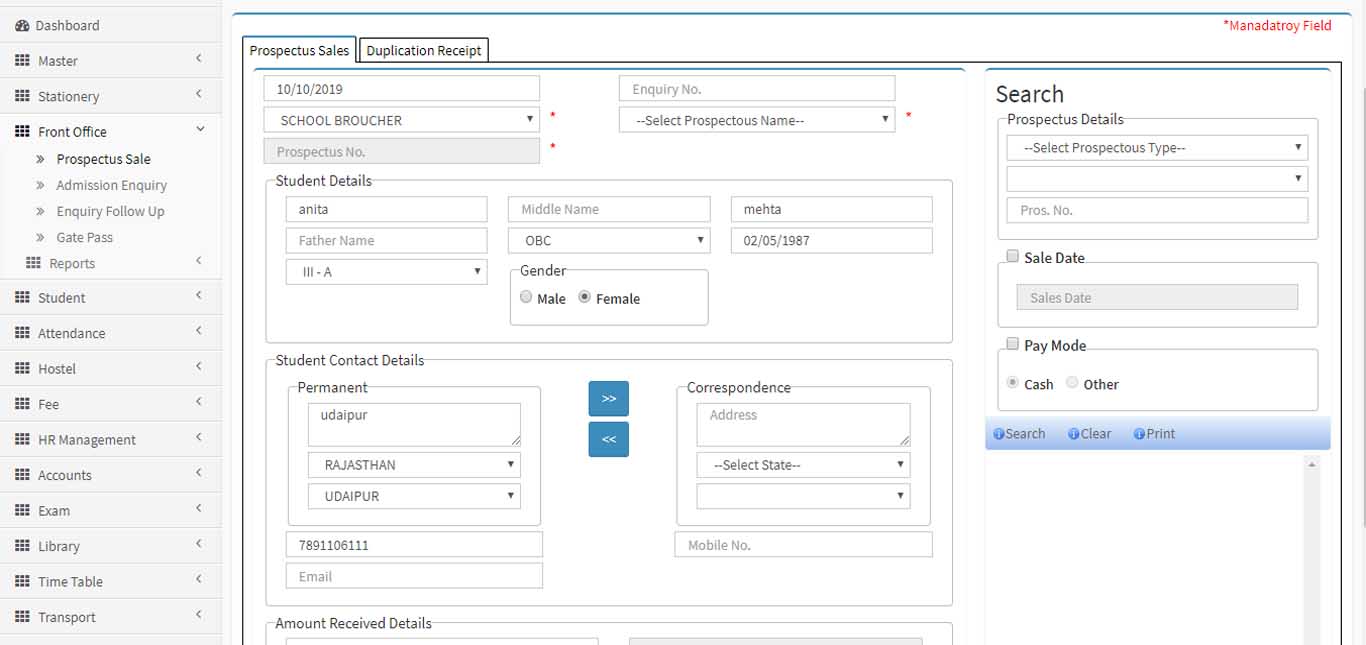This screenshot has height=645, width=1366.
Task: Click the Exam grid icon
Action: [22, 510]
